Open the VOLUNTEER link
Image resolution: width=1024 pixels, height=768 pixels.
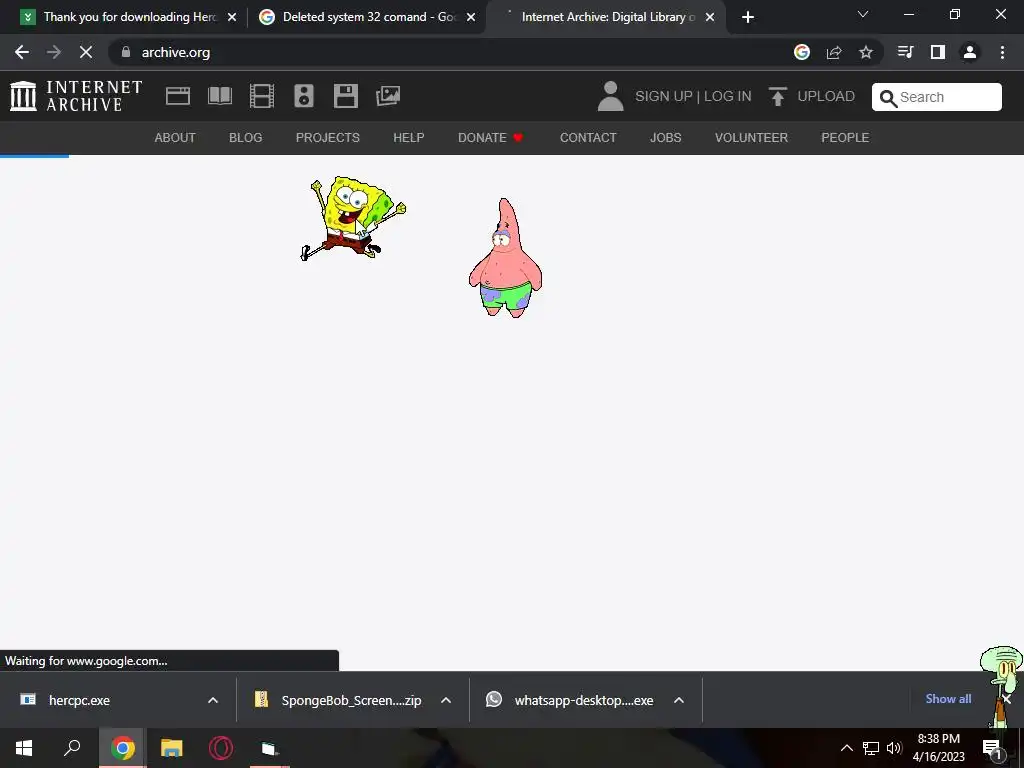click(x=751, y=138)
